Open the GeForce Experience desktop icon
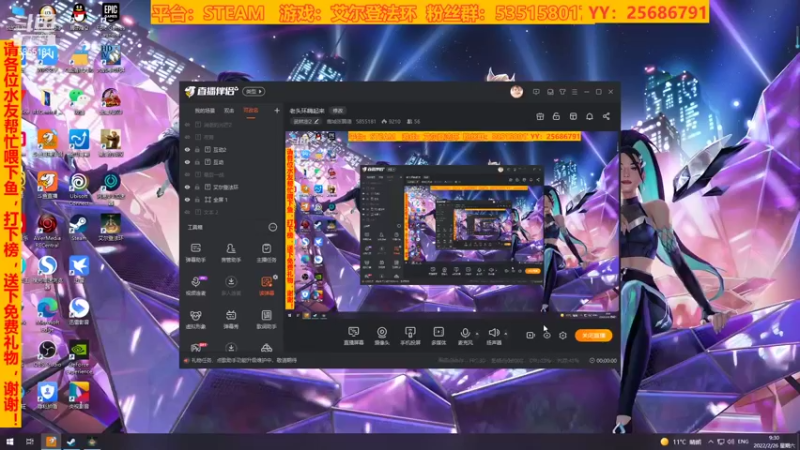This screenshot has width=800, height=450. [79, 357]
